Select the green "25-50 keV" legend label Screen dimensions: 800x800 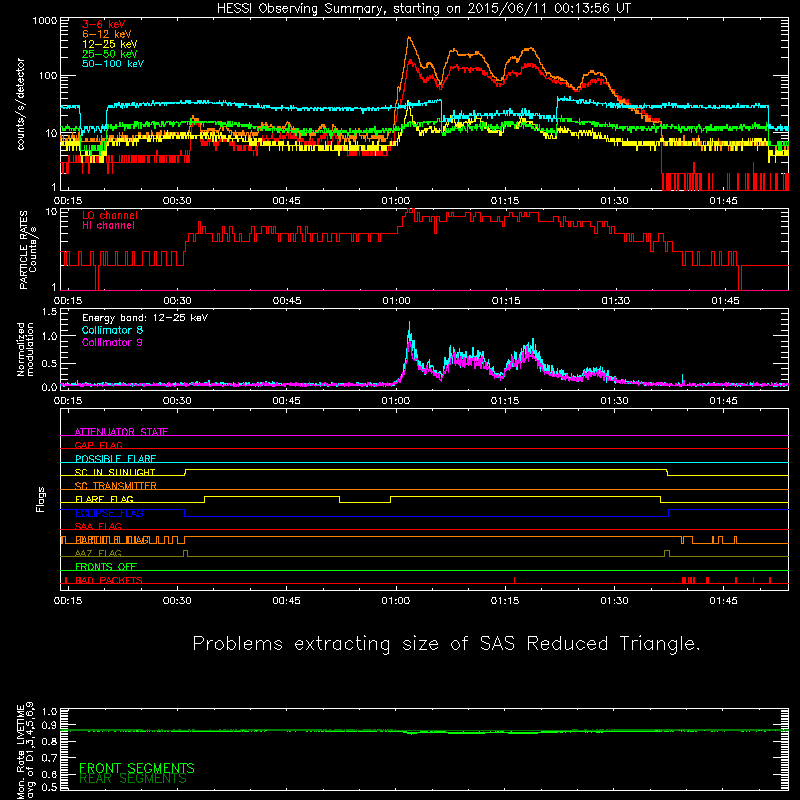110,54
